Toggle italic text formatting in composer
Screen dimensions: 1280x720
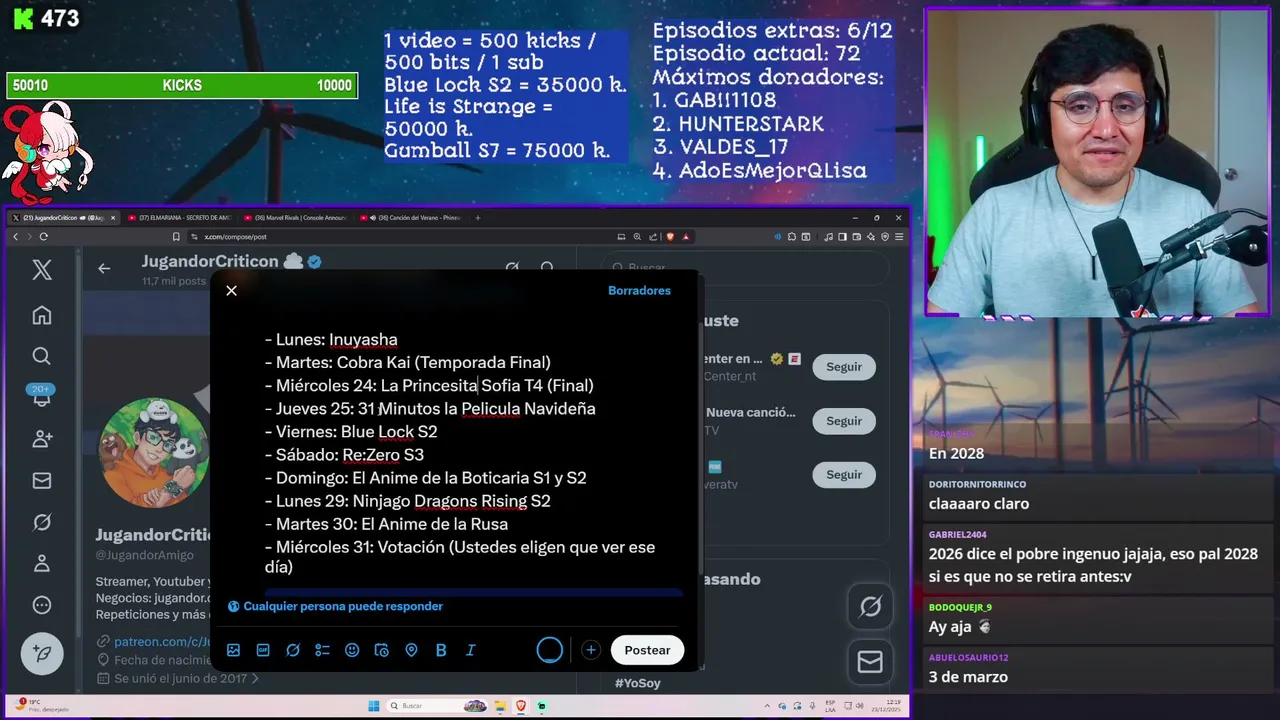pyautogui.click(x=470, y=650)
